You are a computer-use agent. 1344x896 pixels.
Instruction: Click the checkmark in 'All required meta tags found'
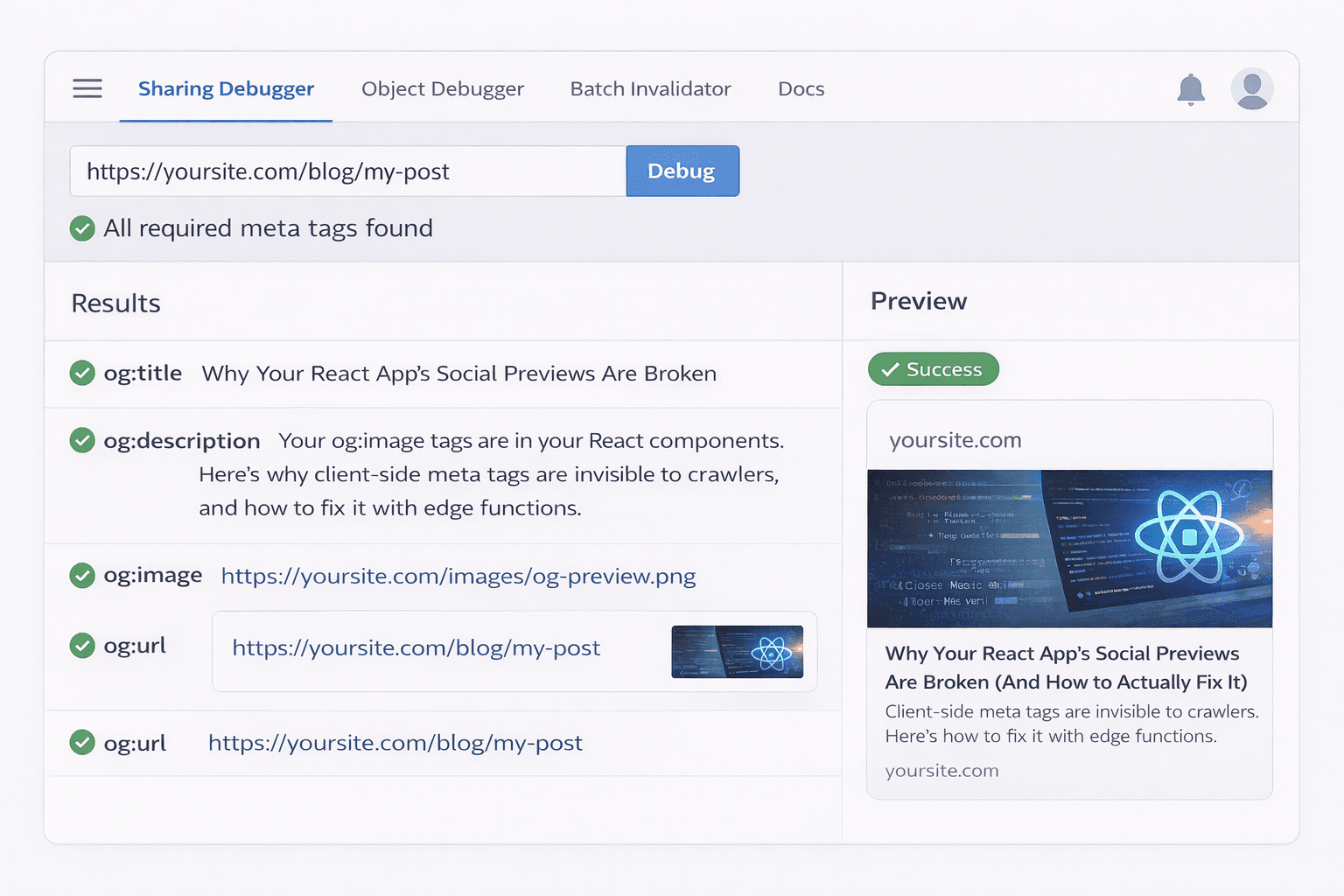81,228
